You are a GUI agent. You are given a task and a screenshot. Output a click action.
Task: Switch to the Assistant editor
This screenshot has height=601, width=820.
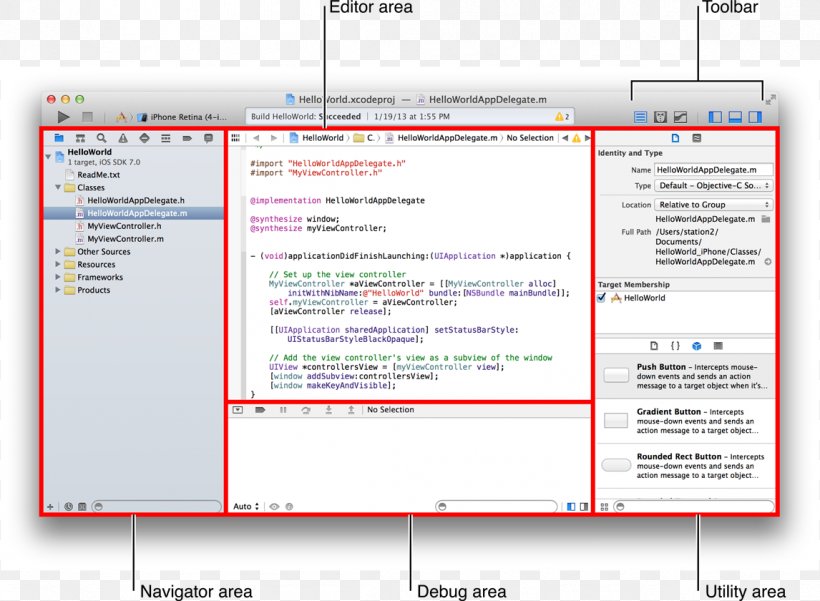[661, 116]
